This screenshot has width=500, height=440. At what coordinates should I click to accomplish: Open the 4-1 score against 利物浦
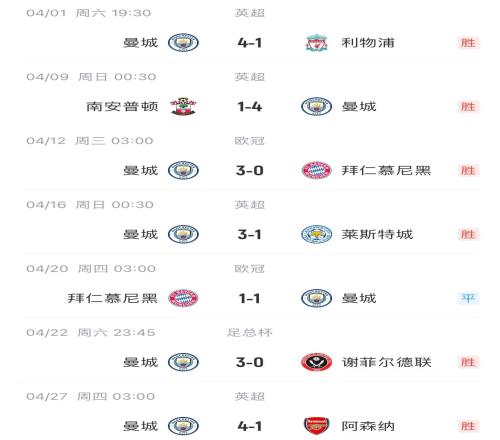tap(250, 43)
